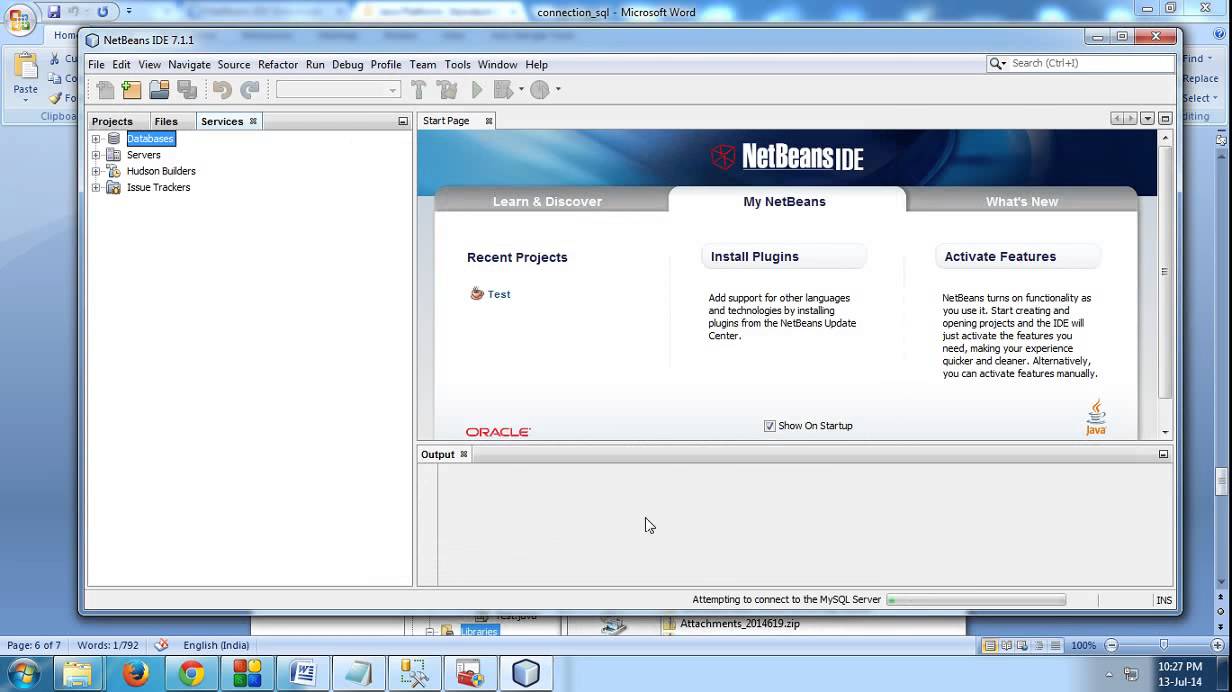Click the Oracle logo link
Viewport: 1232px width, 692px height.
pyautogui.click(x=498, y=432)
